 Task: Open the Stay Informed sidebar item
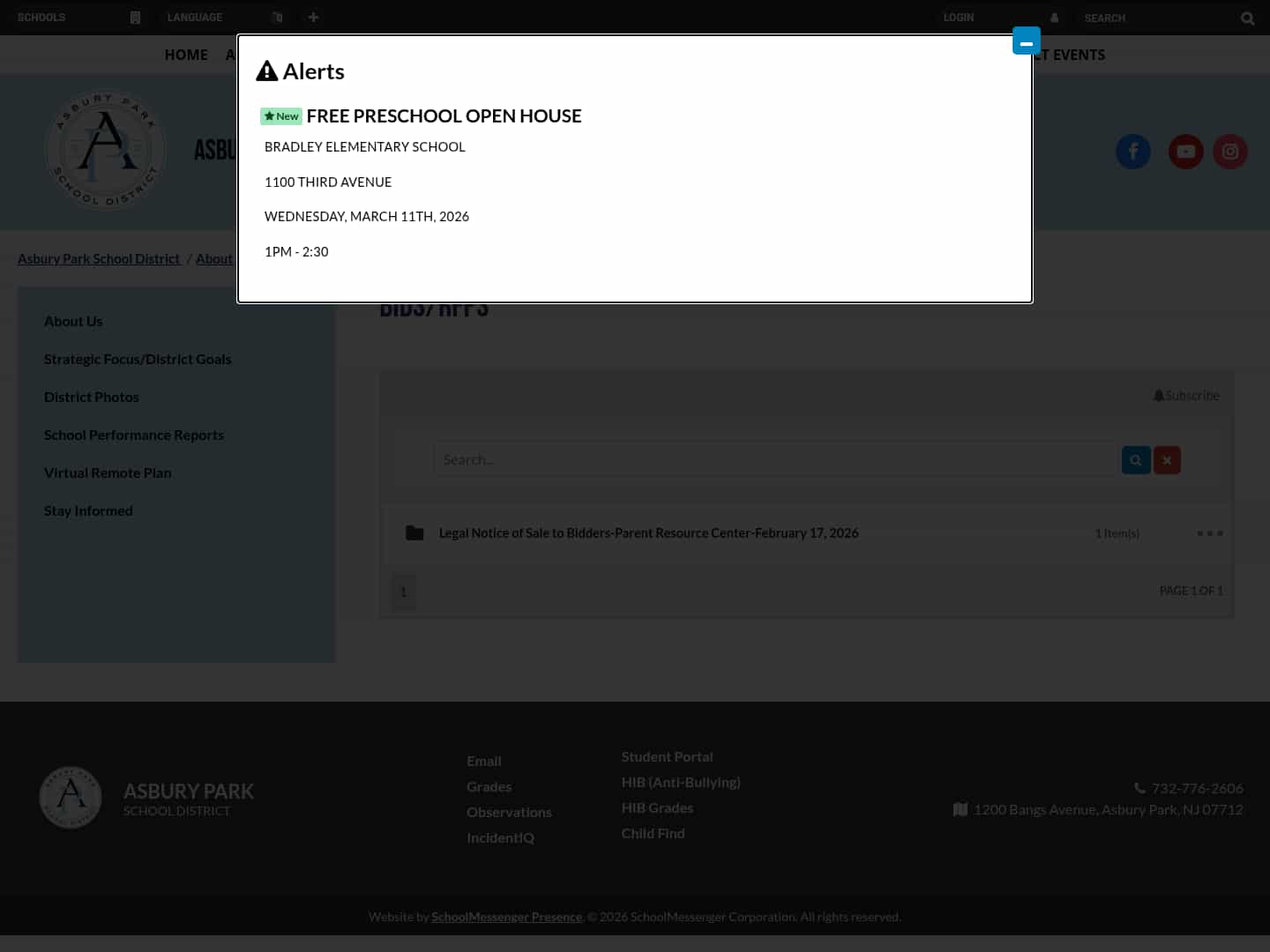pyautogui.click(x=88, y=509)
